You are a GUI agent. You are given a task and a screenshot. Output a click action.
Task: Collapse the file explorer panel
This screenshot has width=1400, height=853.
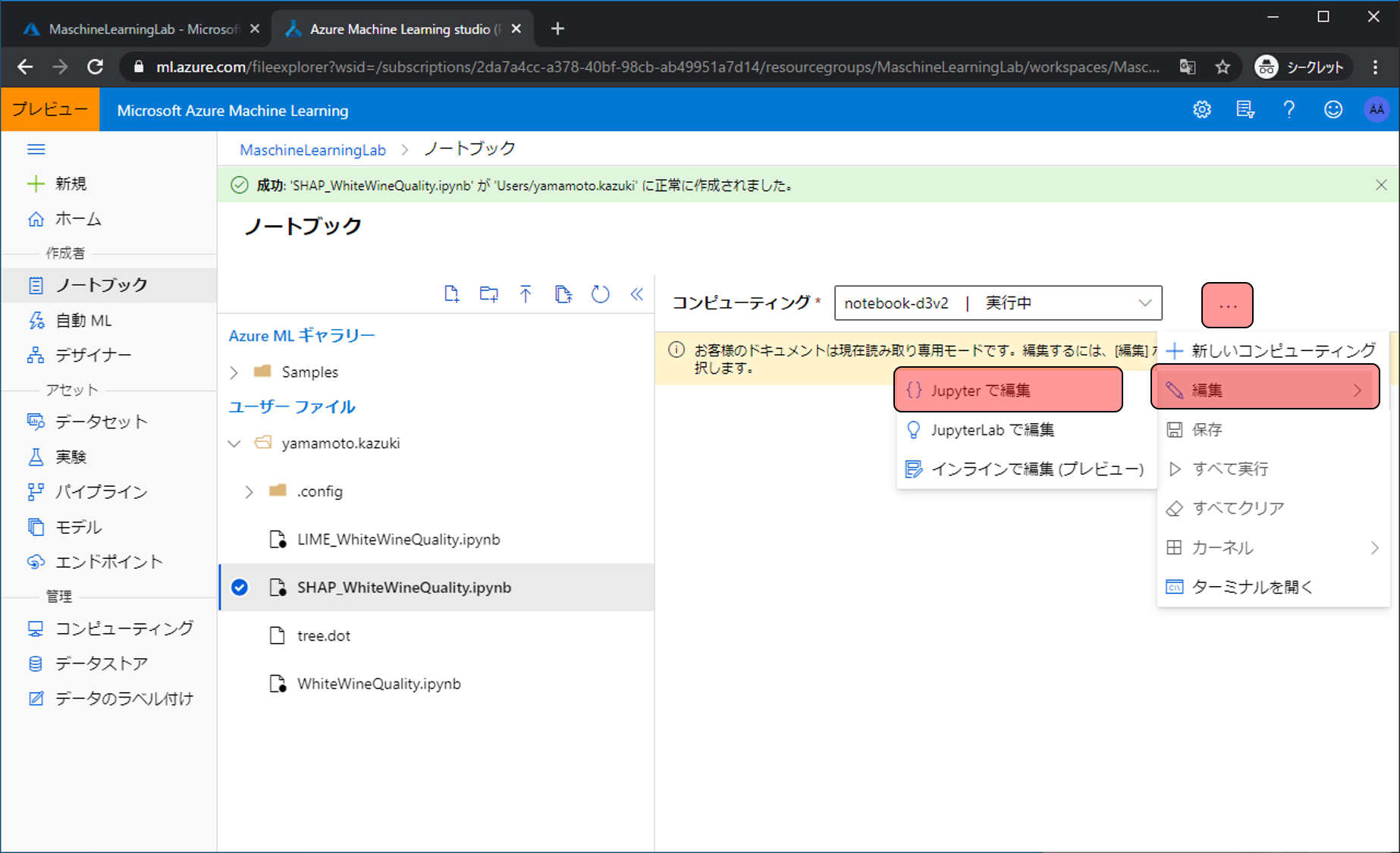[637, 294]
